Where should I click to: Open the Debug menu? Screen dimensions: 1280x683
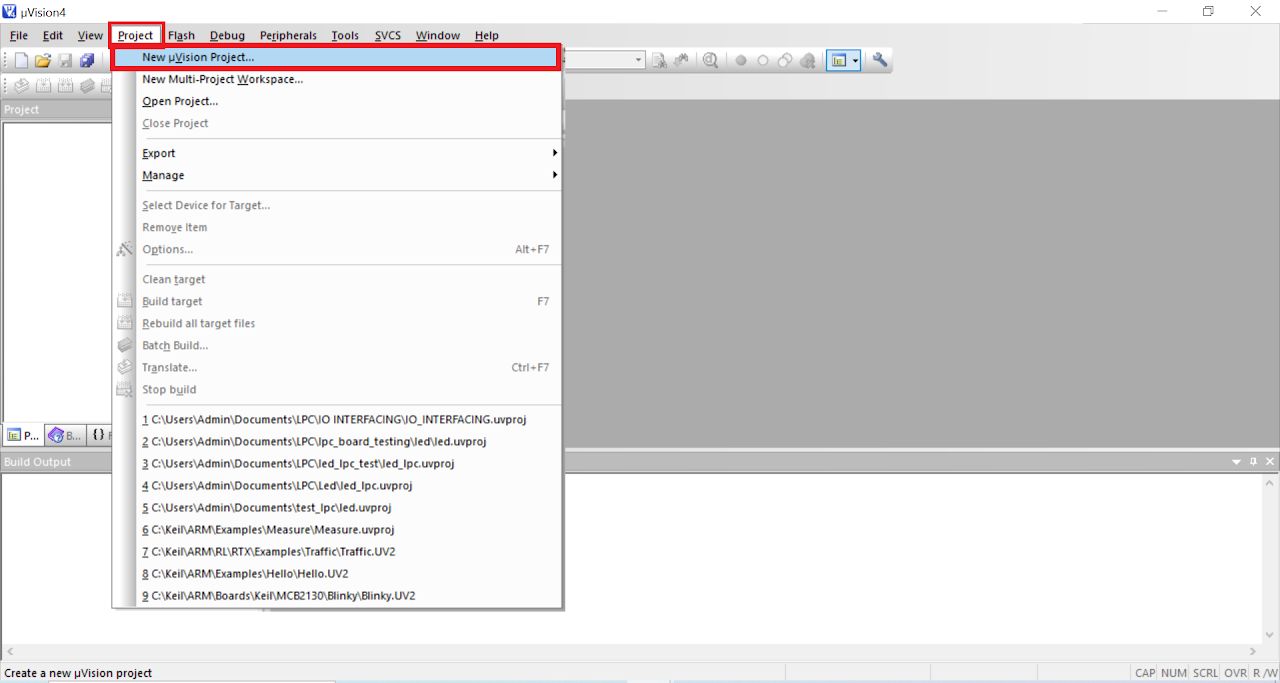[x=227, y=35]
